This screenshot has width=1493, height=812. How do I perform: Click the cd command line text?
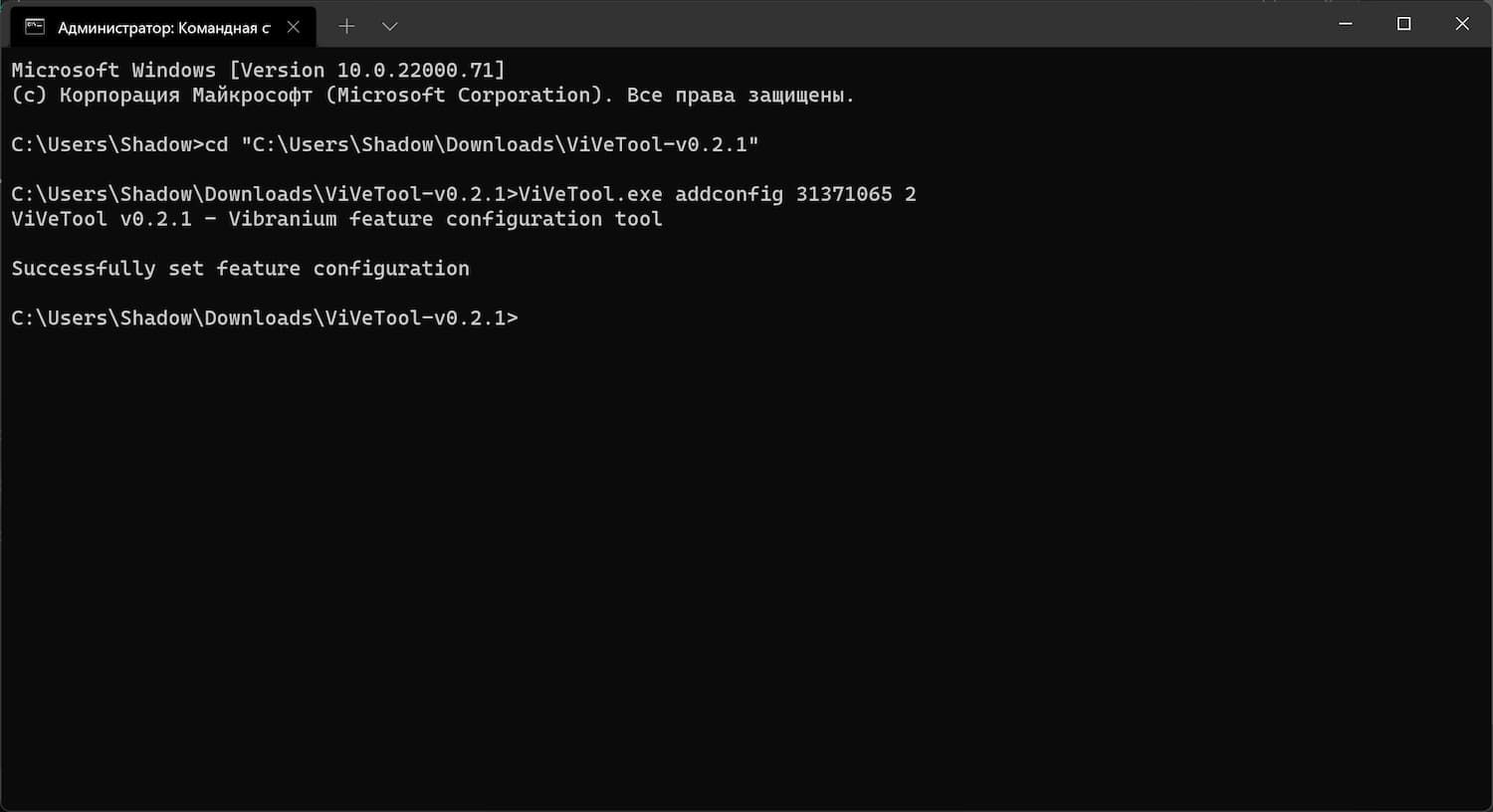click(x=385, y=145)
